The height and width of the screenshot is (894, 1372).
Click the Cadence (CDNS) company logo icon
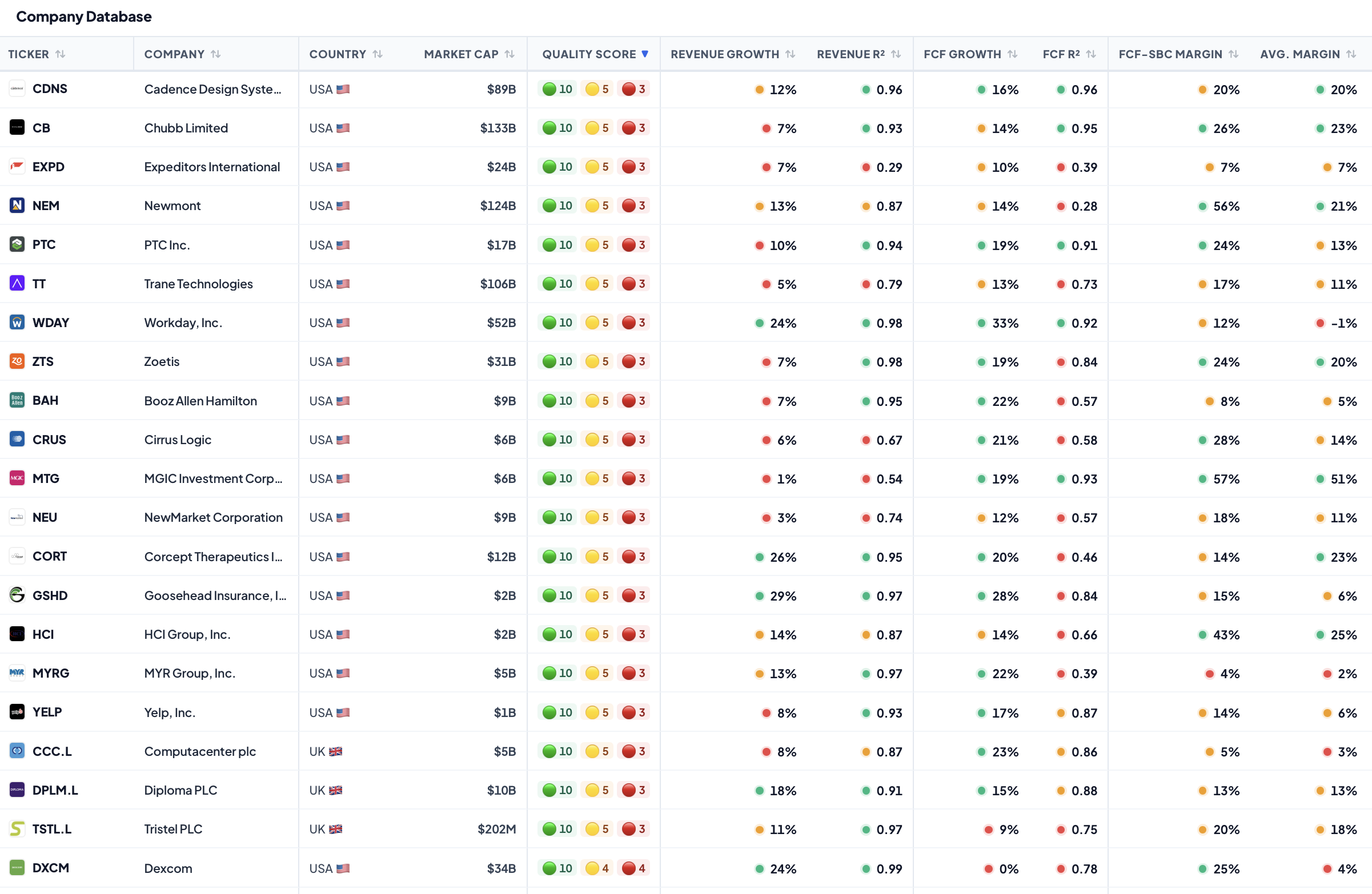[17, 88]
